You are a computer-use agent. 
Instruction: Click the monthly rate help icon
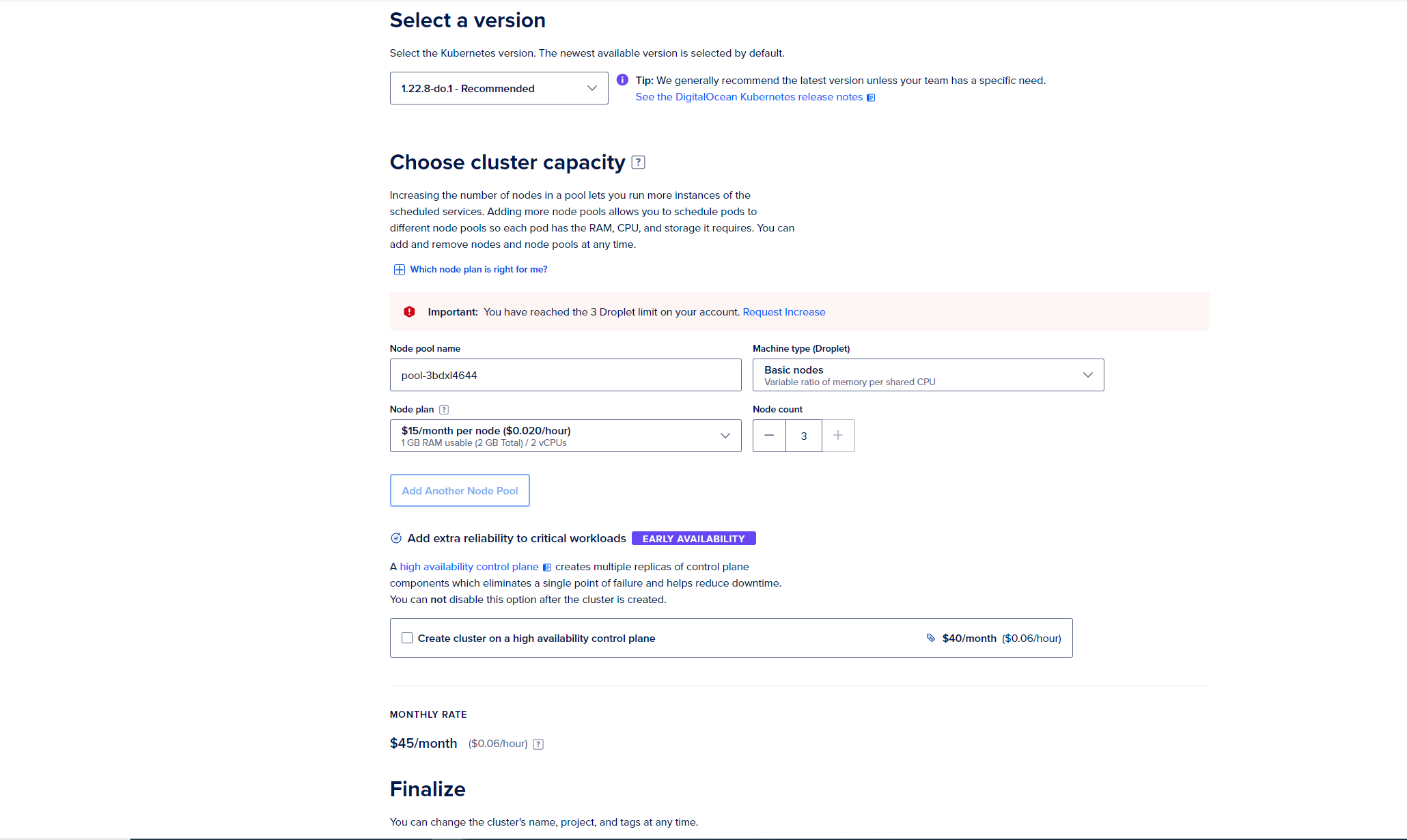[538, 744]
